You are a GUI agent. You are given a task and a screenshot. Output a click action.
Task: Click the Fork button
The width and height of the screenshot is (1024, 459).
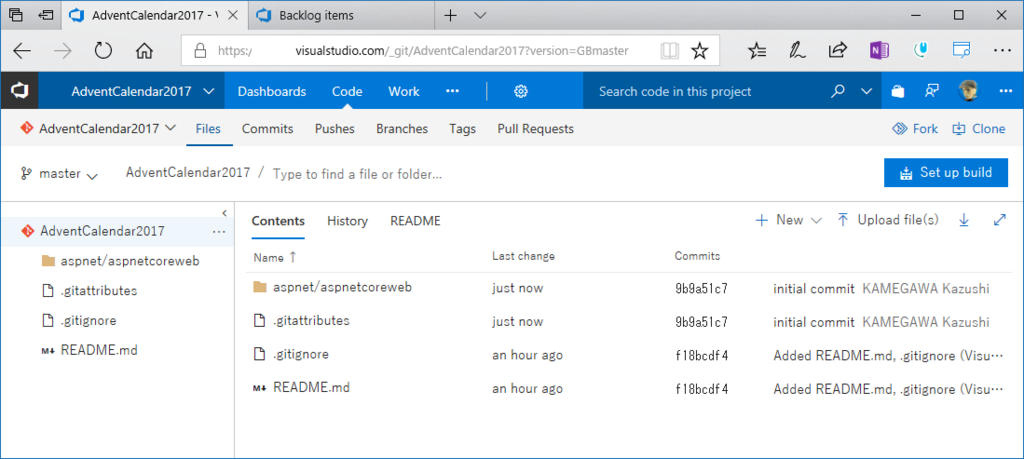[x=915, y=129]
